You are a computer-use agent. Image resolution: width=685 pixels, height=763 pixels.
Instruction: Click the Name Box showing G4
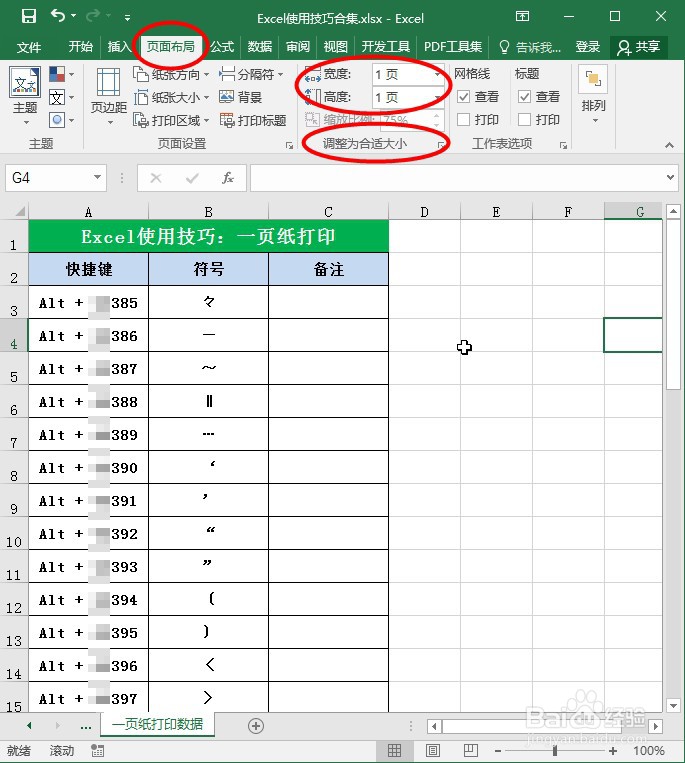(x=48, y=178)
